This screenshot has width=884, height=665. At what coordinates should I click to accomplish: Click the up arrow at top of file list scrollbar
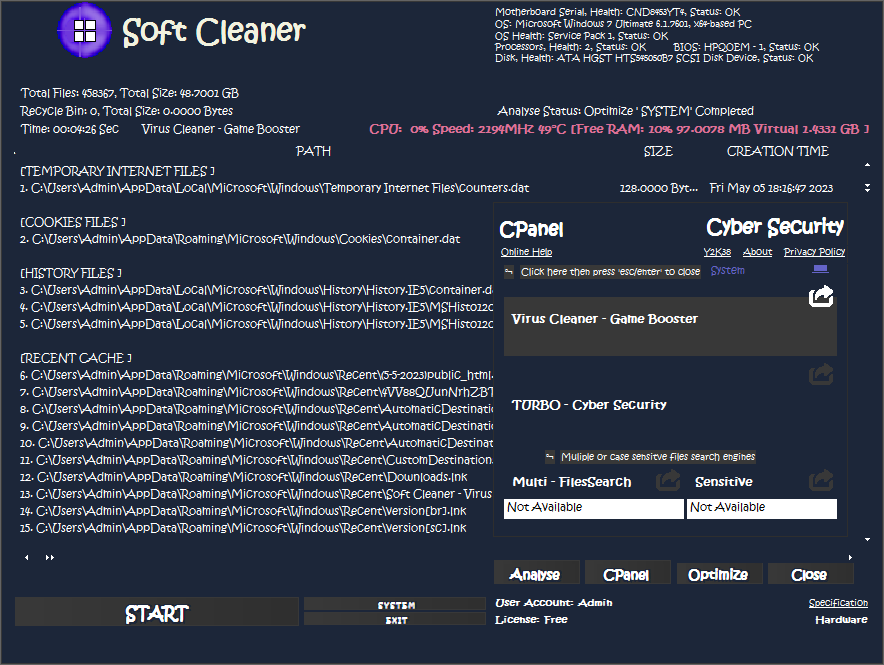coord(867,165)
